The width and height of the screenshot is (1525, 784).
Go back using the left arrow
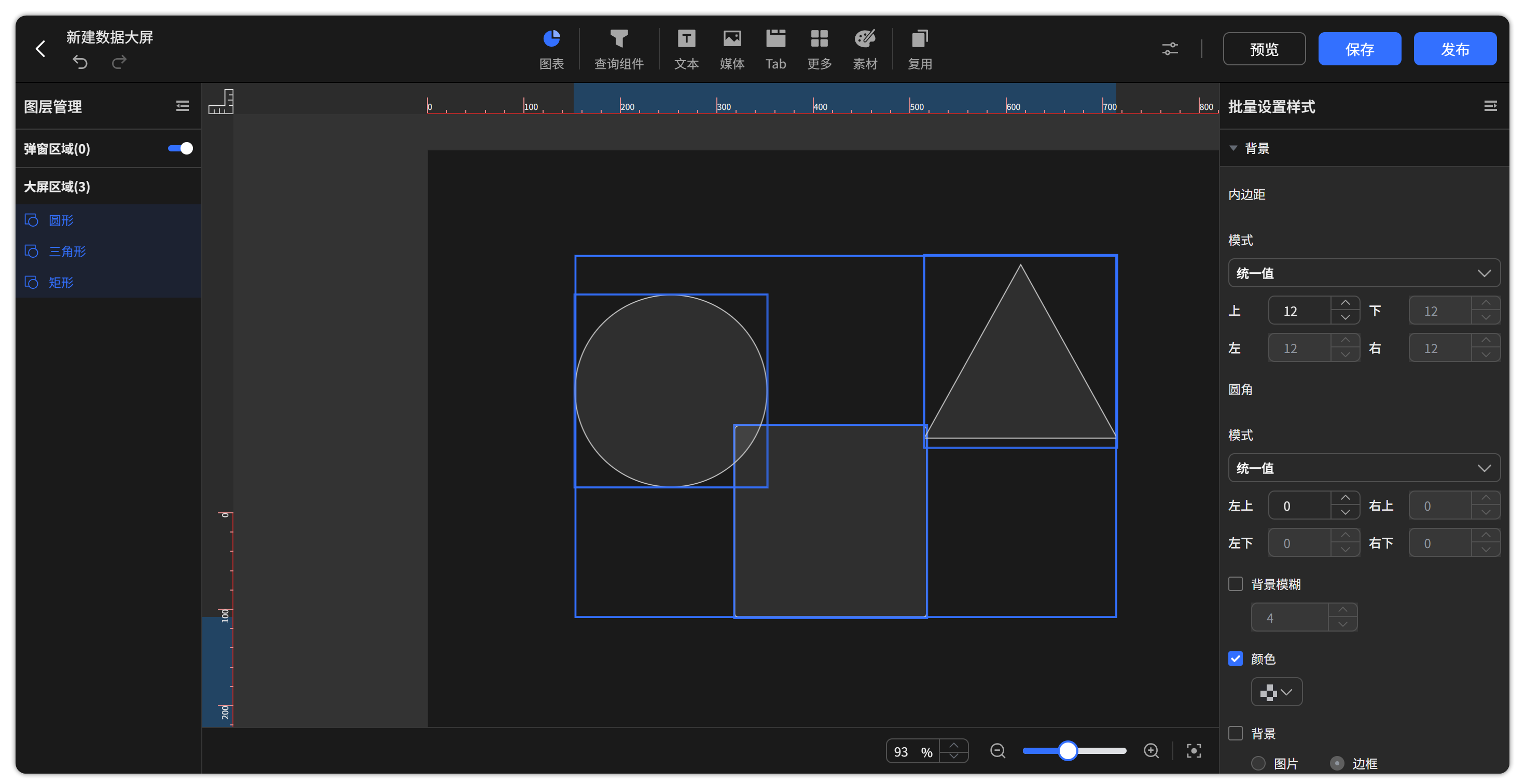pos(40,49)
